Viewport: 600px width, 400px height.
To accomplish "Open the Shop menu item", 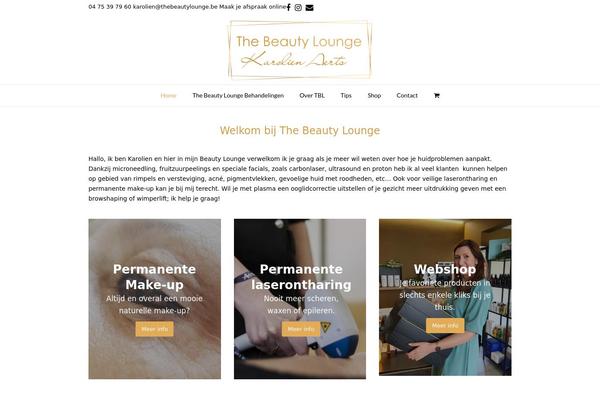I will [374, 96].
